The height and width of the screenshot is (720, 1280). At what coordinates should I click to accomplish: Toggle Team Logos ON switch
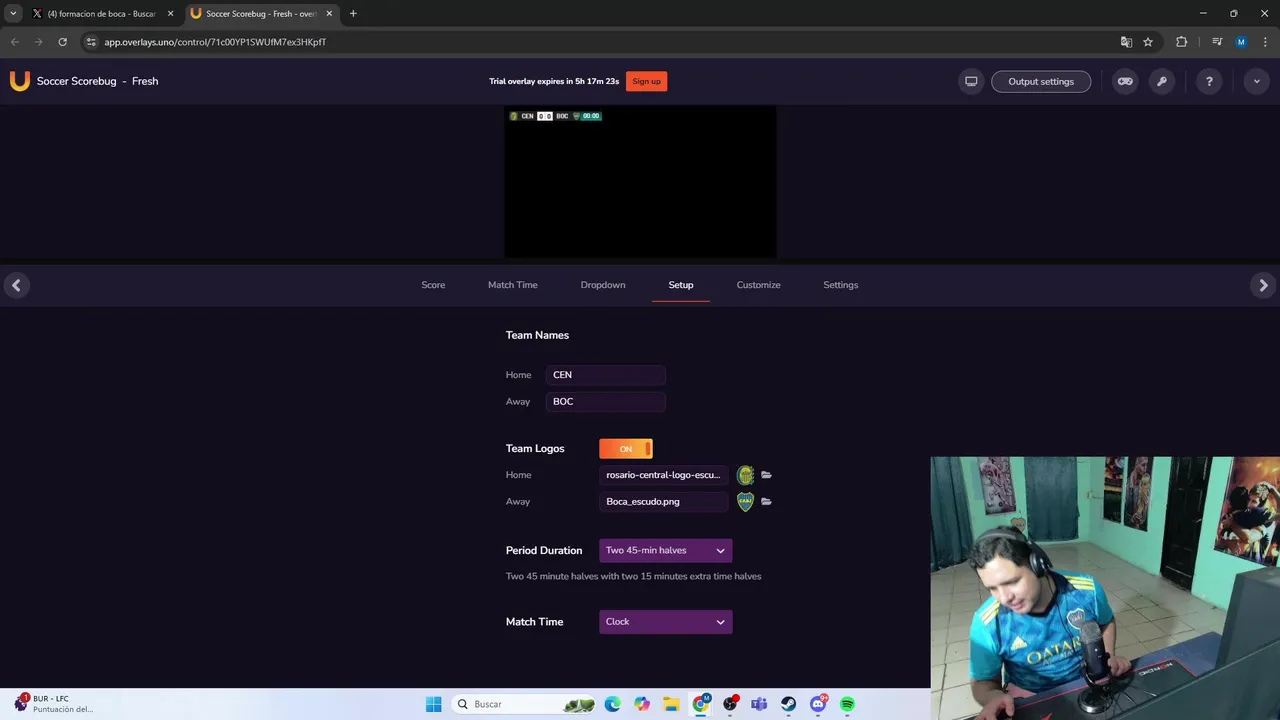626,449
